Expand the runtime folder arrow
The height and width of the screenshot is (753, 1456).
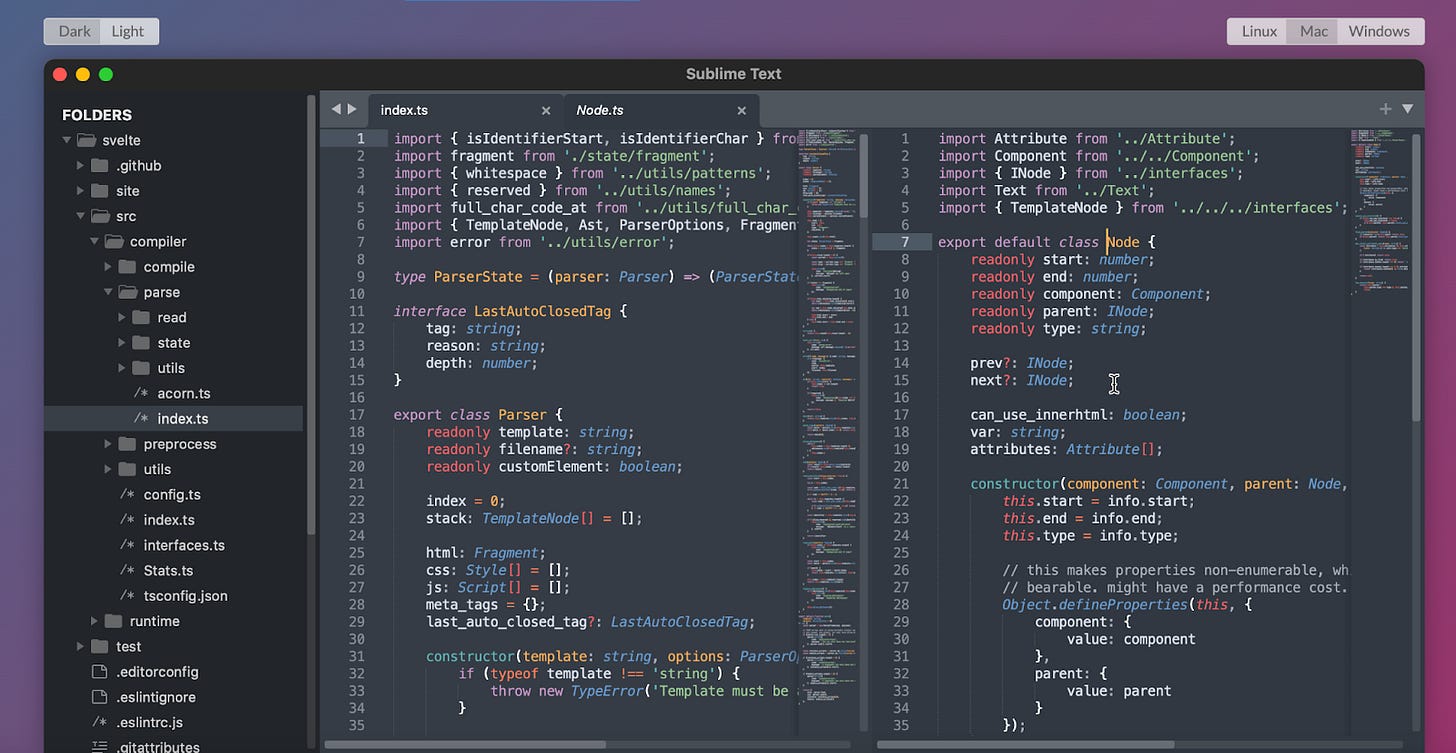pyautogui.click(x=94, y=621)
